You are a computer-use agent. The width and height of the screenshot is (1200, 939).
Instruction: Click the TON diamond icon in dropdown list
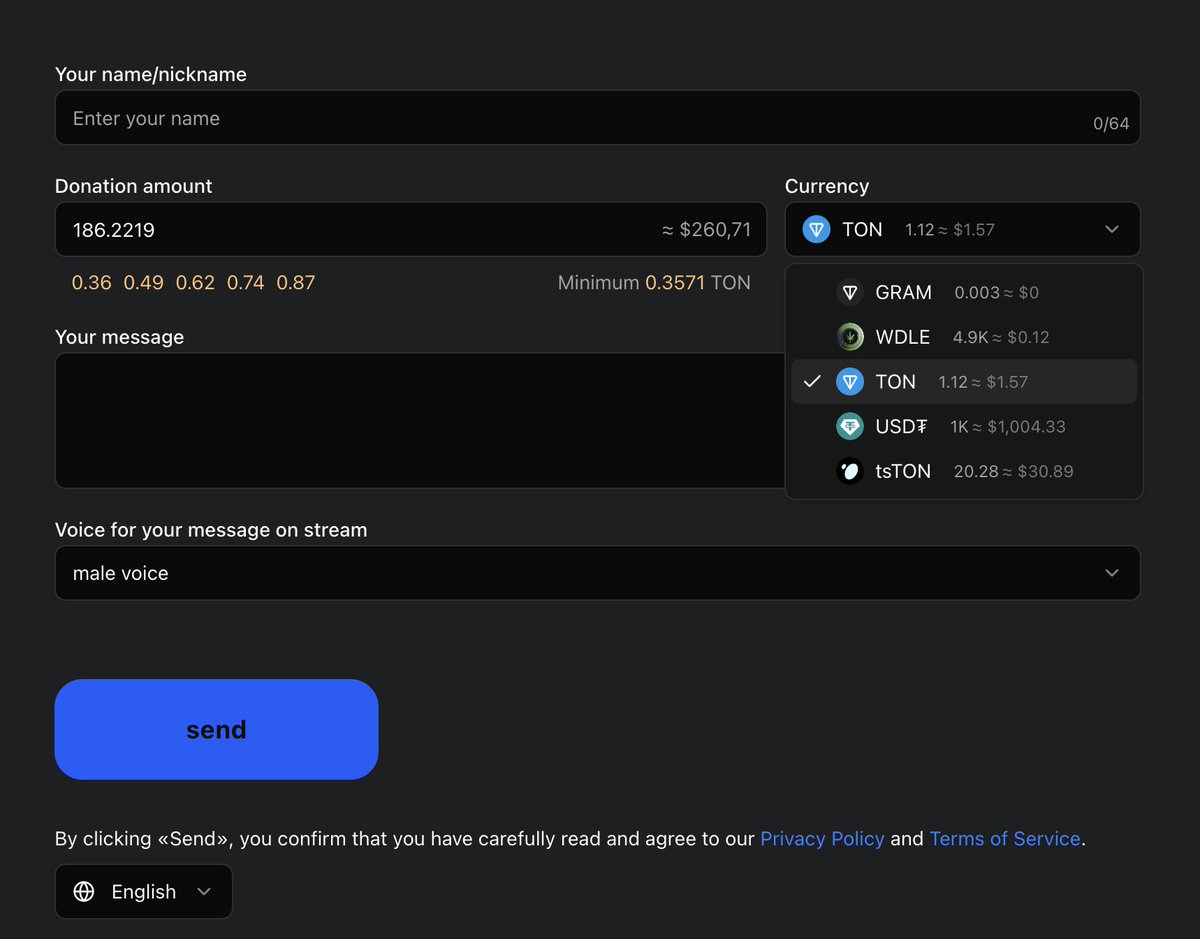(850, 381)
